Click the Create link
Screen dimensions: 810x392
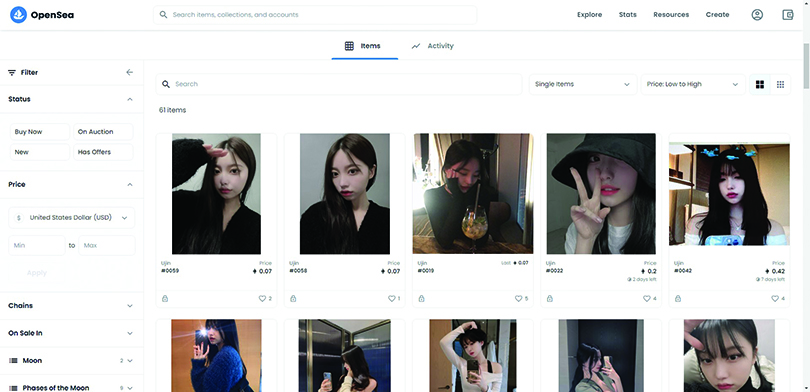[x=718, y=15]
